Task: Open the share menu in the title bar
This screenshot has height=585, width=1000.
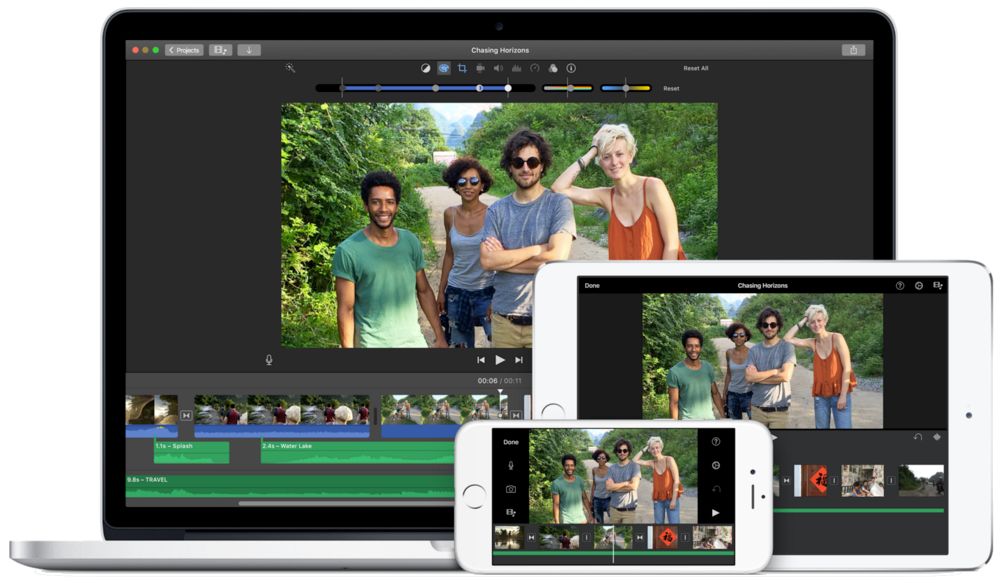Action: pos(855,49)
